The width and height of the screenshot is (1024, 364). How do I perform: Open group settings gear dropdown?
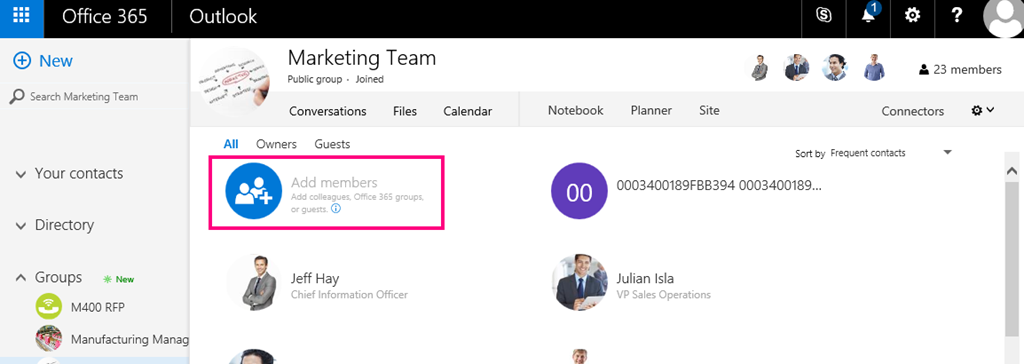982,110
